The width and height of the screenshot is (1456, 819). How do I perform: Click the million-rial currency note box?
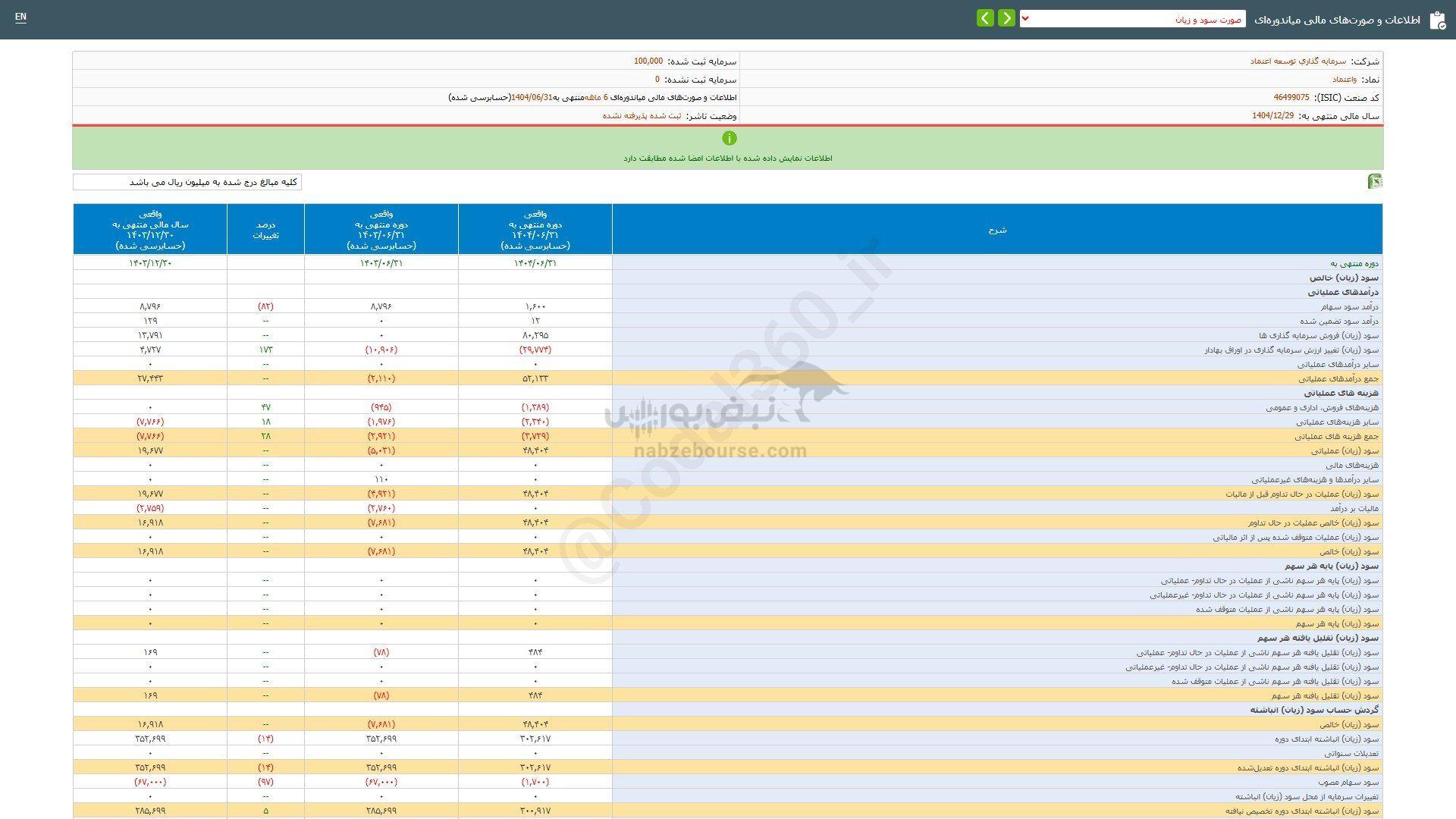point(187,182)
